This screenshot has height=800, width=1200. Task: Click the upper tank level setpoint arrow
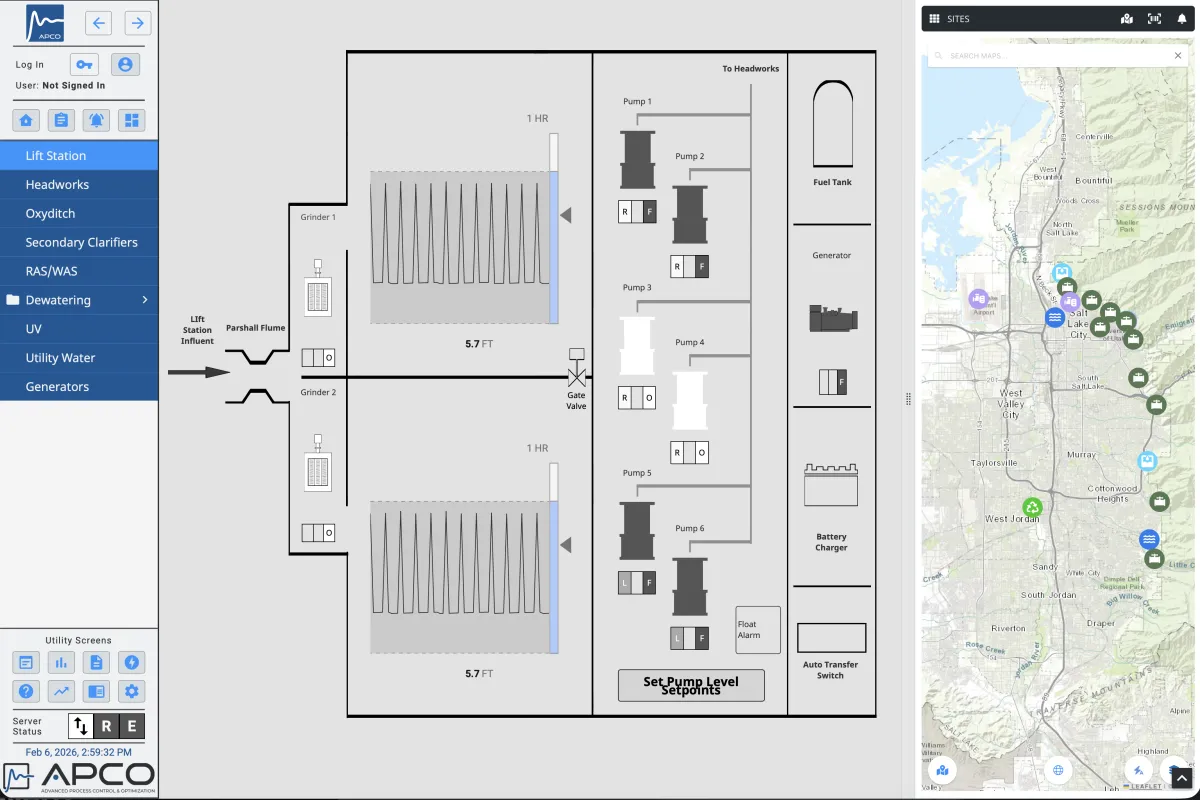tap(566, 215)
